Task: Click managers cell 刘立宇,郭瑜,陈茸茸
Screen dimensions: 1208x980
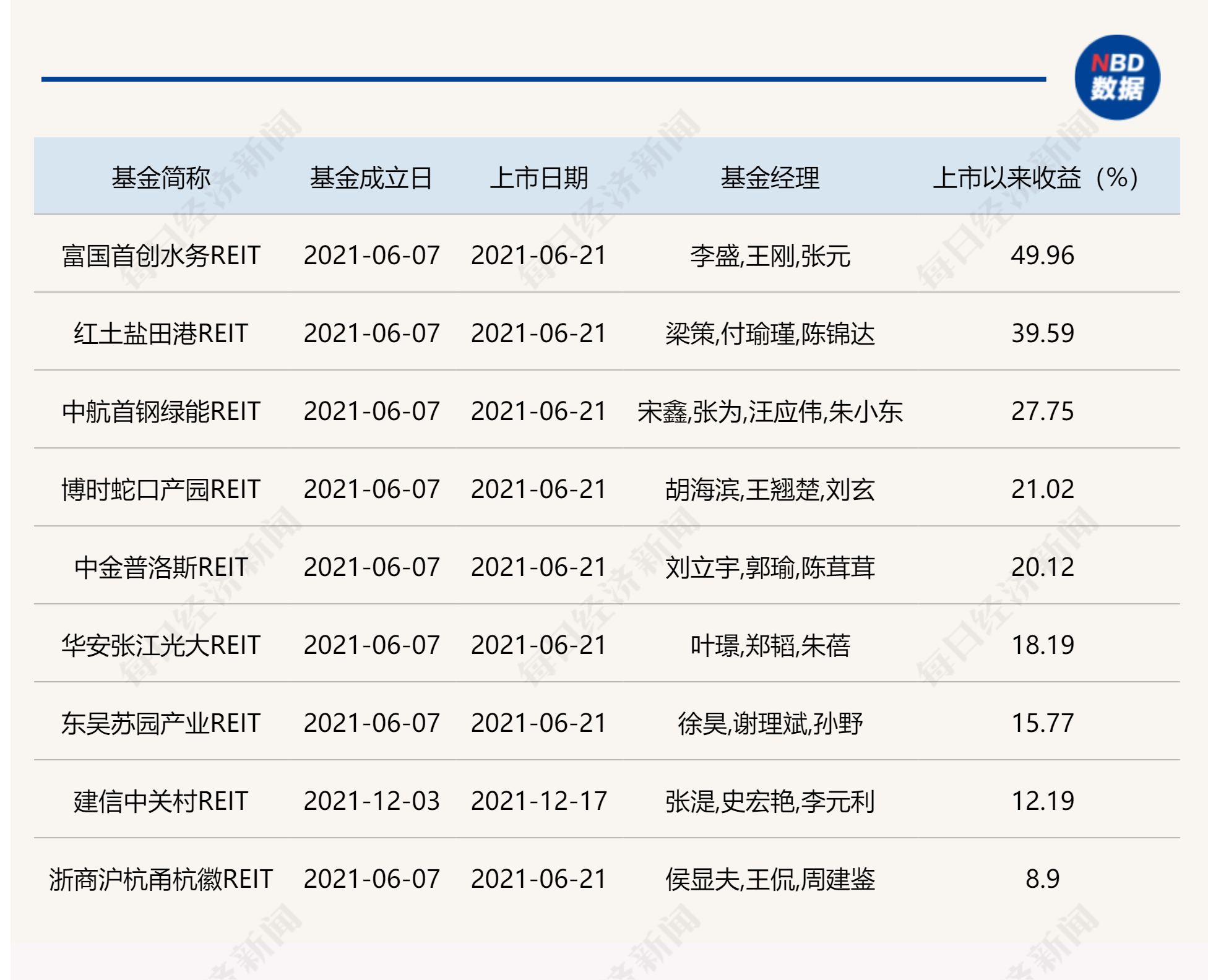Action: point(770,567)
